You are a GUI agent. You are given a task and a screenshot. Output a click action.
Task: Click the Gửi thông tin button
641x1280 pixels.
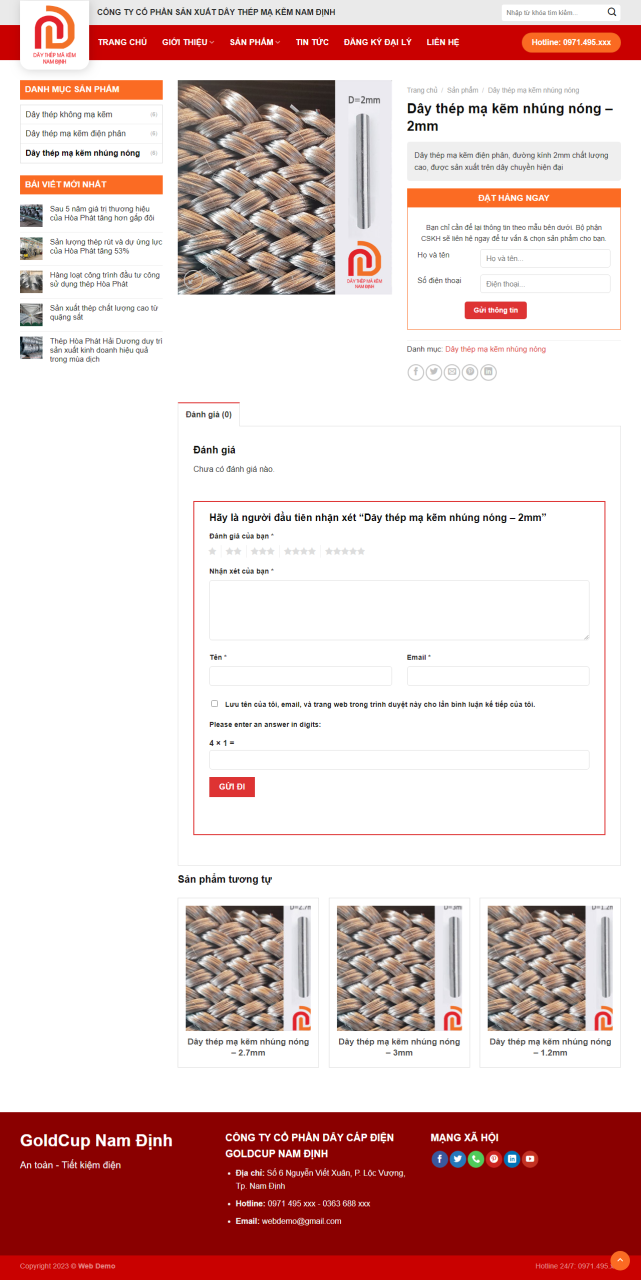pyautogui.click(x=496, y=311)
